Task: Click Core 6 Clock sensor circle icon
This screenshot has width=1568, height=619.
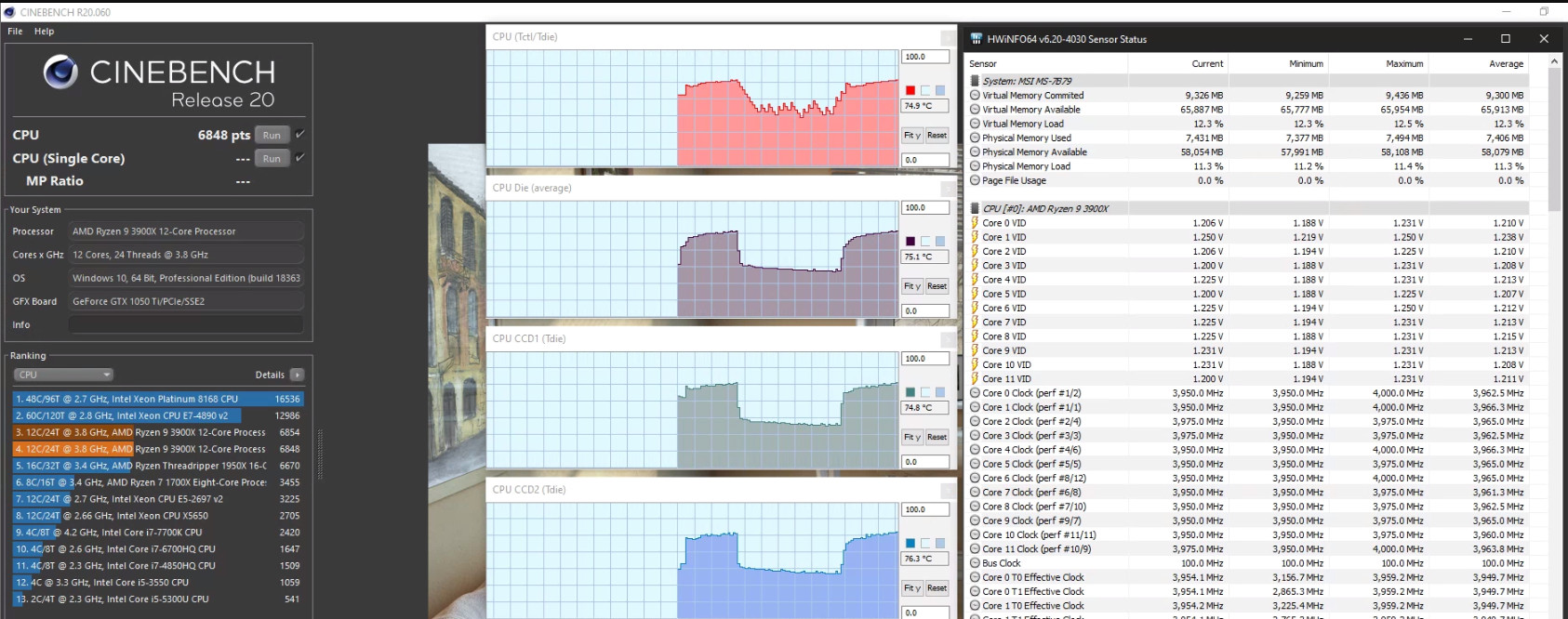Action: click(975, 478)
